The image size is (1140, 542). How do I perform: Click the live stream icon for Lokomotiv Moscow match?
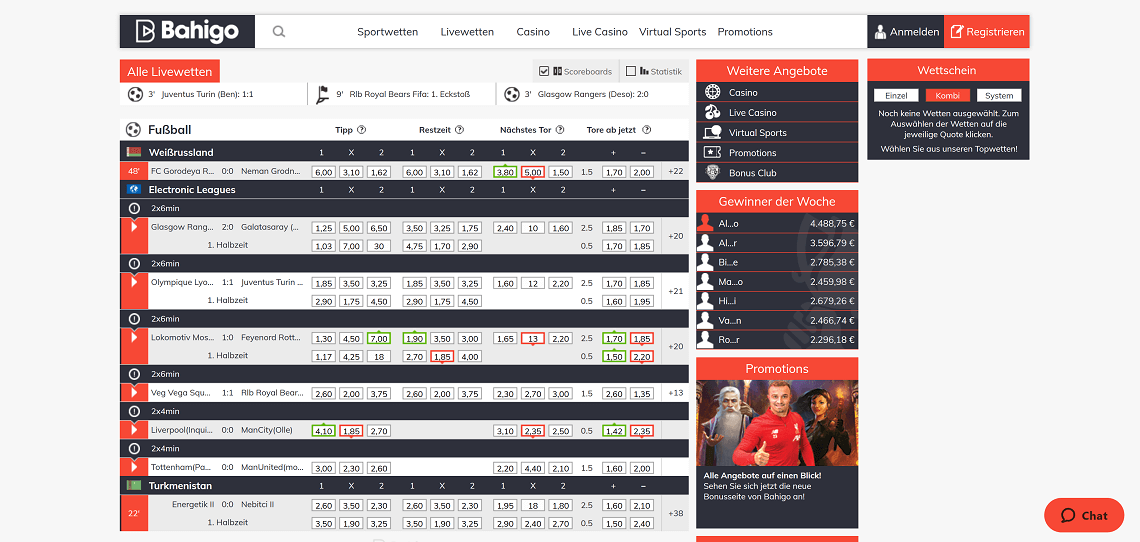[134, 338]
